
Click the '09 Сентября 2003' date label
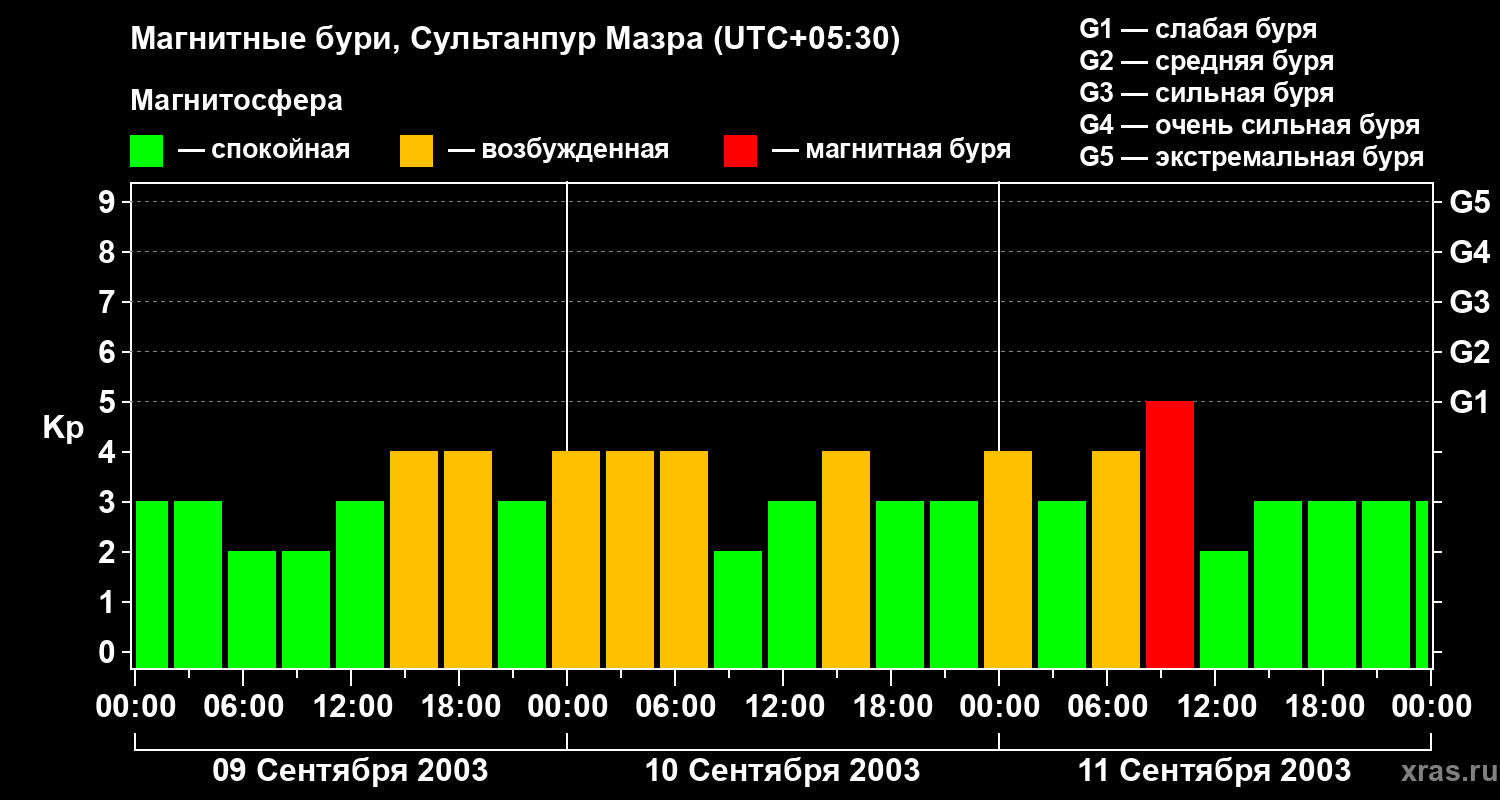point(350,770)
